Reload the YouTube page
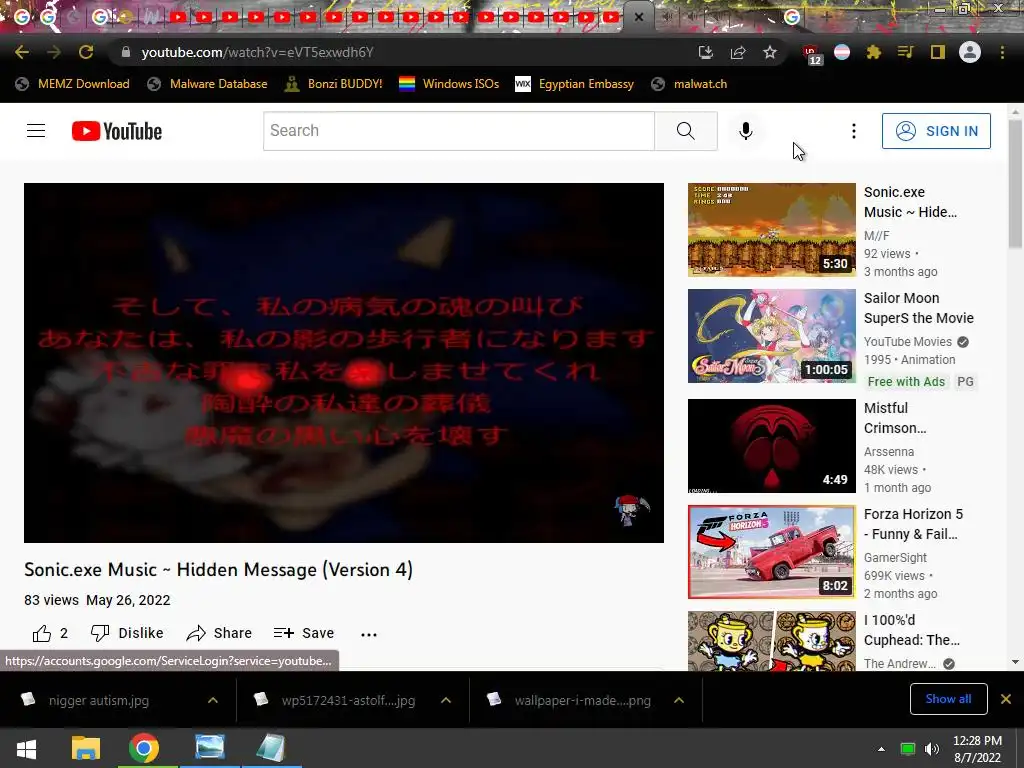The image size is (1024, 768). (x=86, y=52)
